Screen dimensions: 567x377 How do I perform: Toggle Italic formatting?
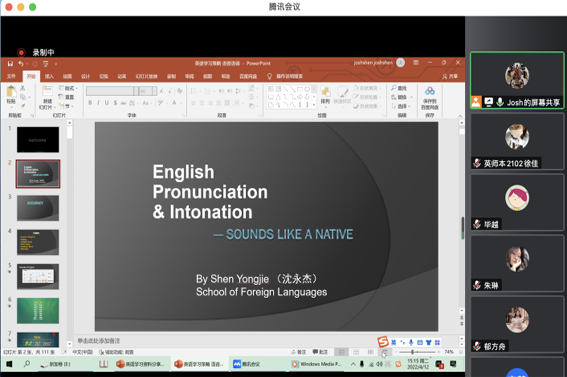[98, 103]
